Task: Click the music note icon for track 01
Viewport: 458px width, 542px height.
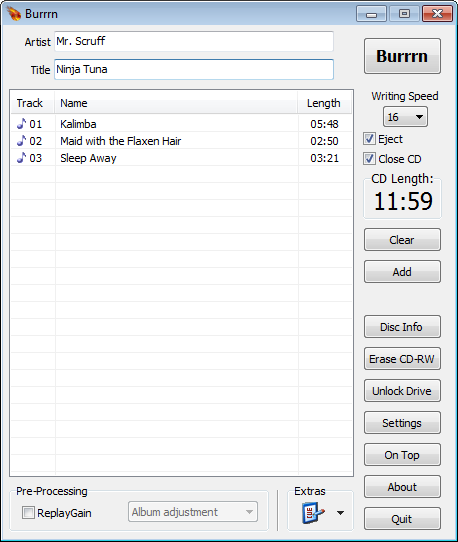Action: (21, 123)
